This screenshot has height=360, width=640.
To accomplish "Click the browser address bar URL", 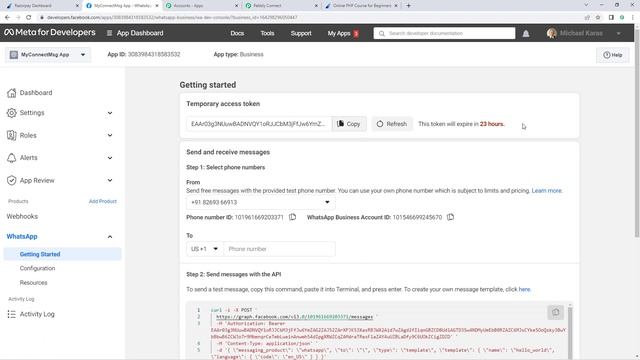I will [172, 18].
